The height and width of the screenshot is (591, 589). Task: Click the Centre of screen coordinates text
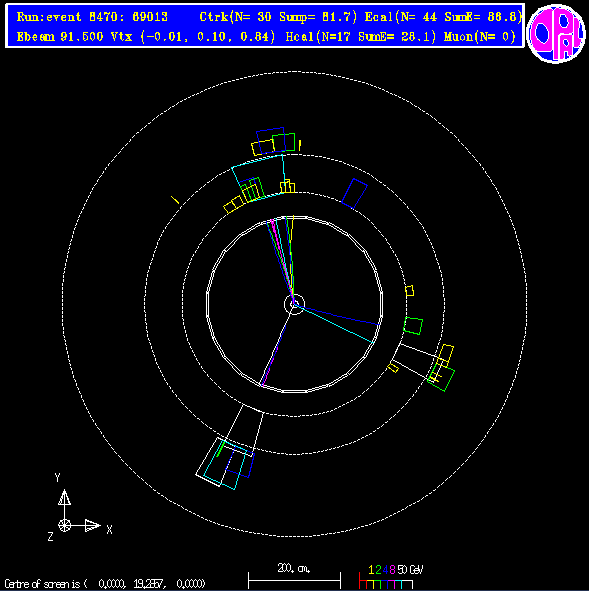click(105, 584)
